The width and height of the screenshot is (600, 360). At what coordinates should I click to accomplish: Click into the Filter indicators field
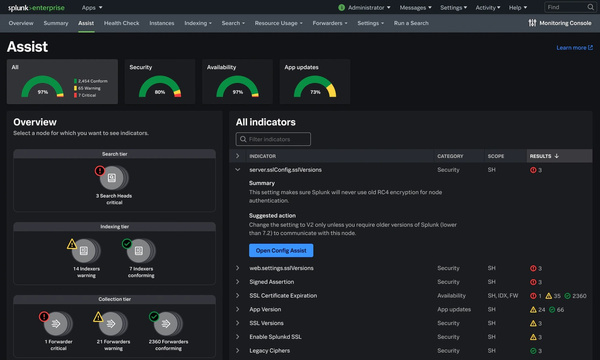[273, 139]
